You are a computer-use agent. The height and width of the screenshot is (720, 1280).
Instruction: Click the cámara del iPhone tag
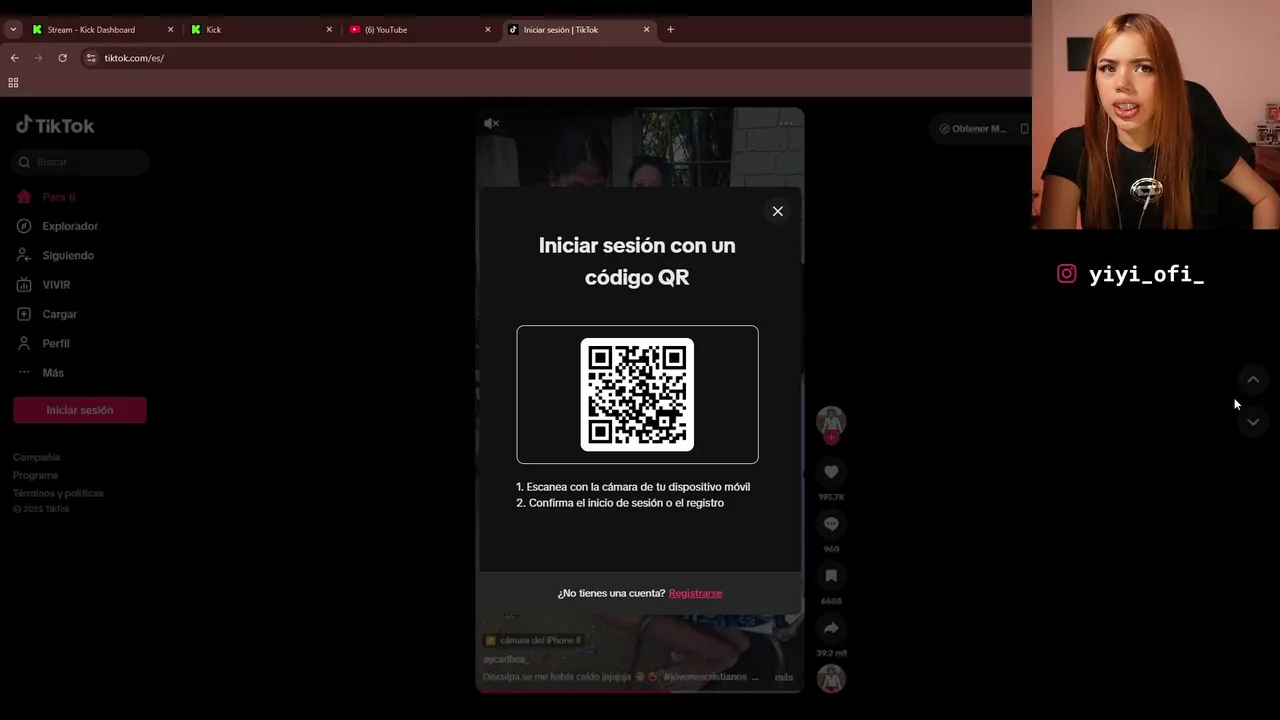(533, 640)
